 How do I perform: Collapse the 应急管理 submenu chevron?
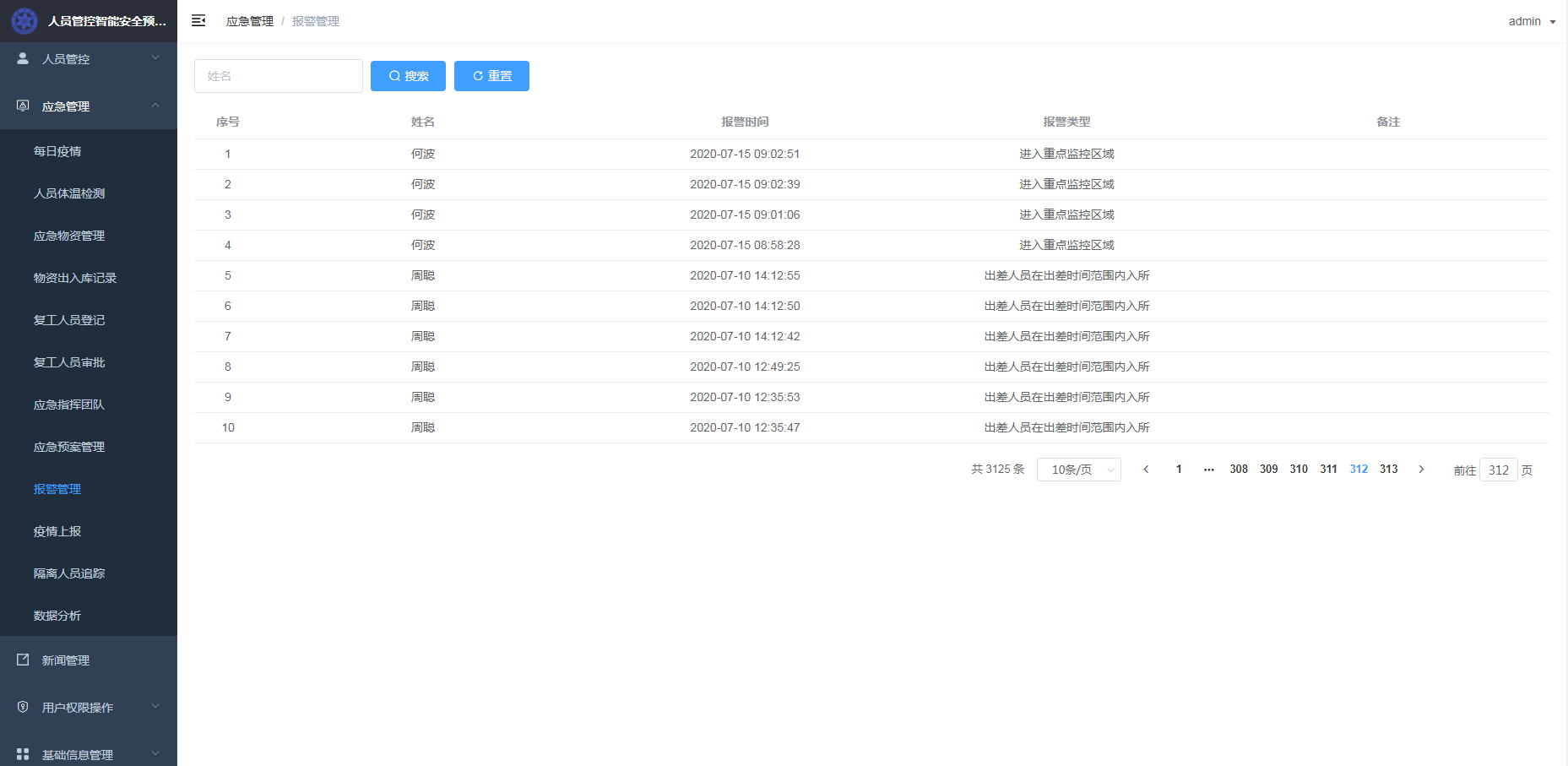(x=155, y=106)
